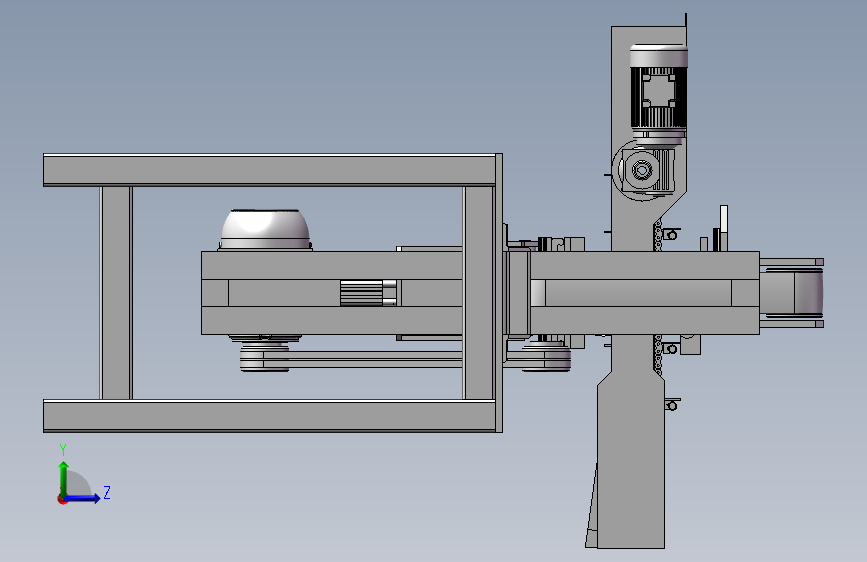Select the bottom horizontal beam of the frame
This screenshot has height=562, width=867.
[x=269, y=415]
